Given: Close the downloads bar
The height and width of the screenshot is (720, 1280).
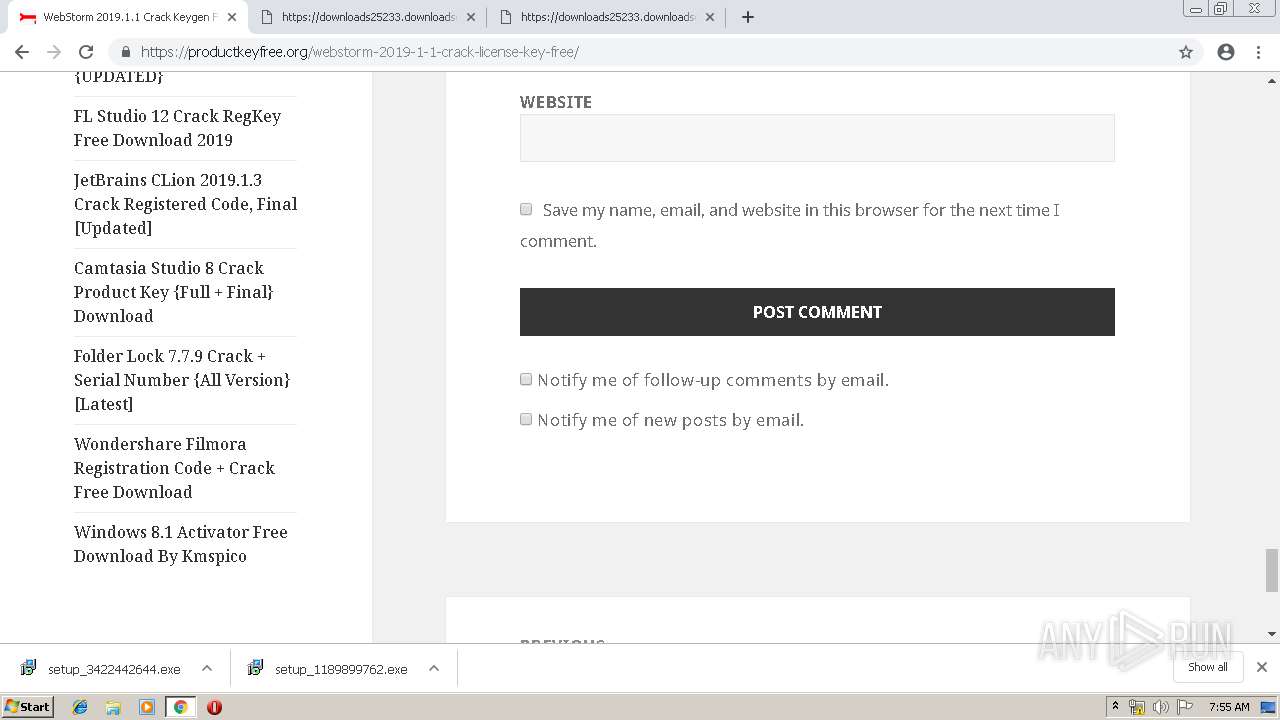Looking at the screenshot, I should click(1262, 667).
